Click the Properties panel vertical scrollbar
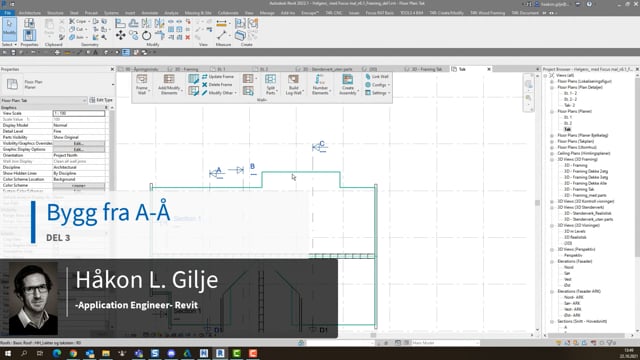This screenshot has height=360, width=640. [112, 151]
